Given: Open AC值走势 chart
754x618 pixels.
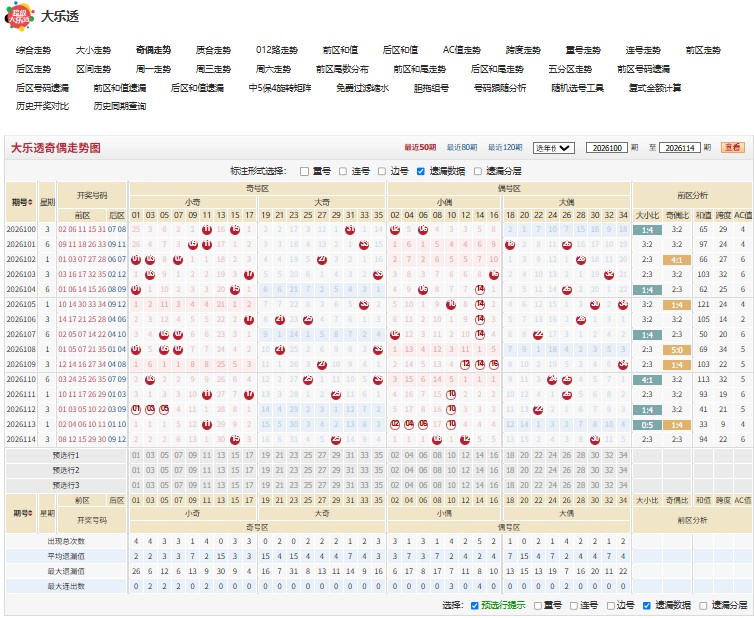Looking at the screenshot, I should (462, 50).
